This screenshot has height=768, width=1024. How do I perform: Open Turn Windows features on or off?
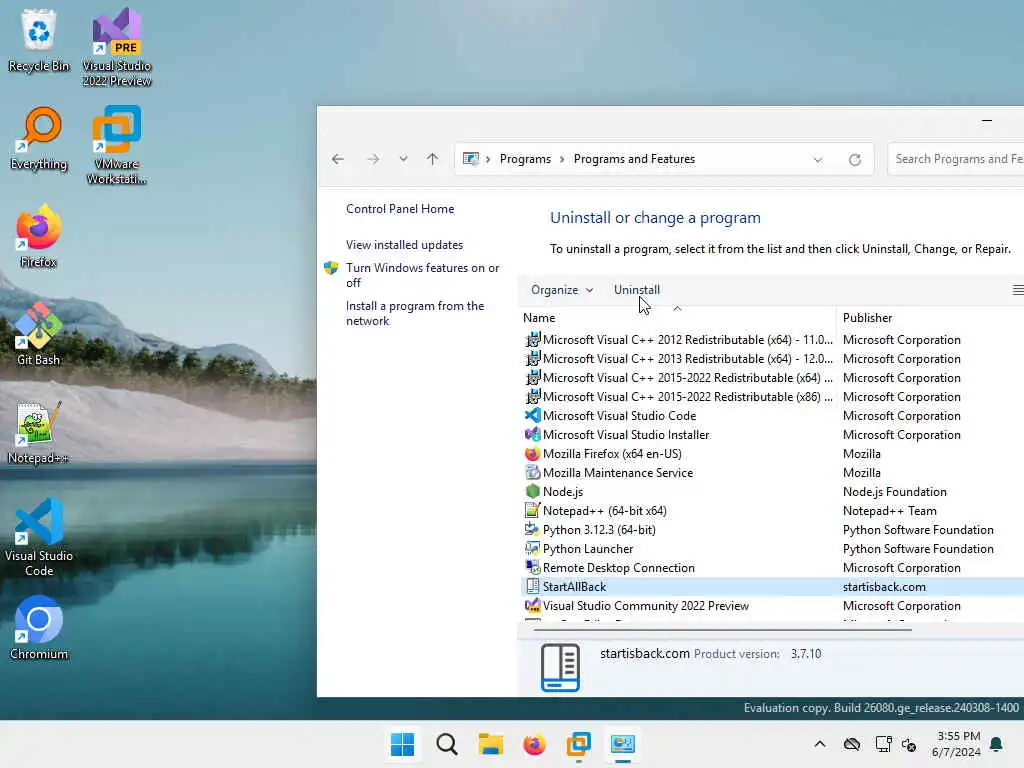[x=422, y=275]
